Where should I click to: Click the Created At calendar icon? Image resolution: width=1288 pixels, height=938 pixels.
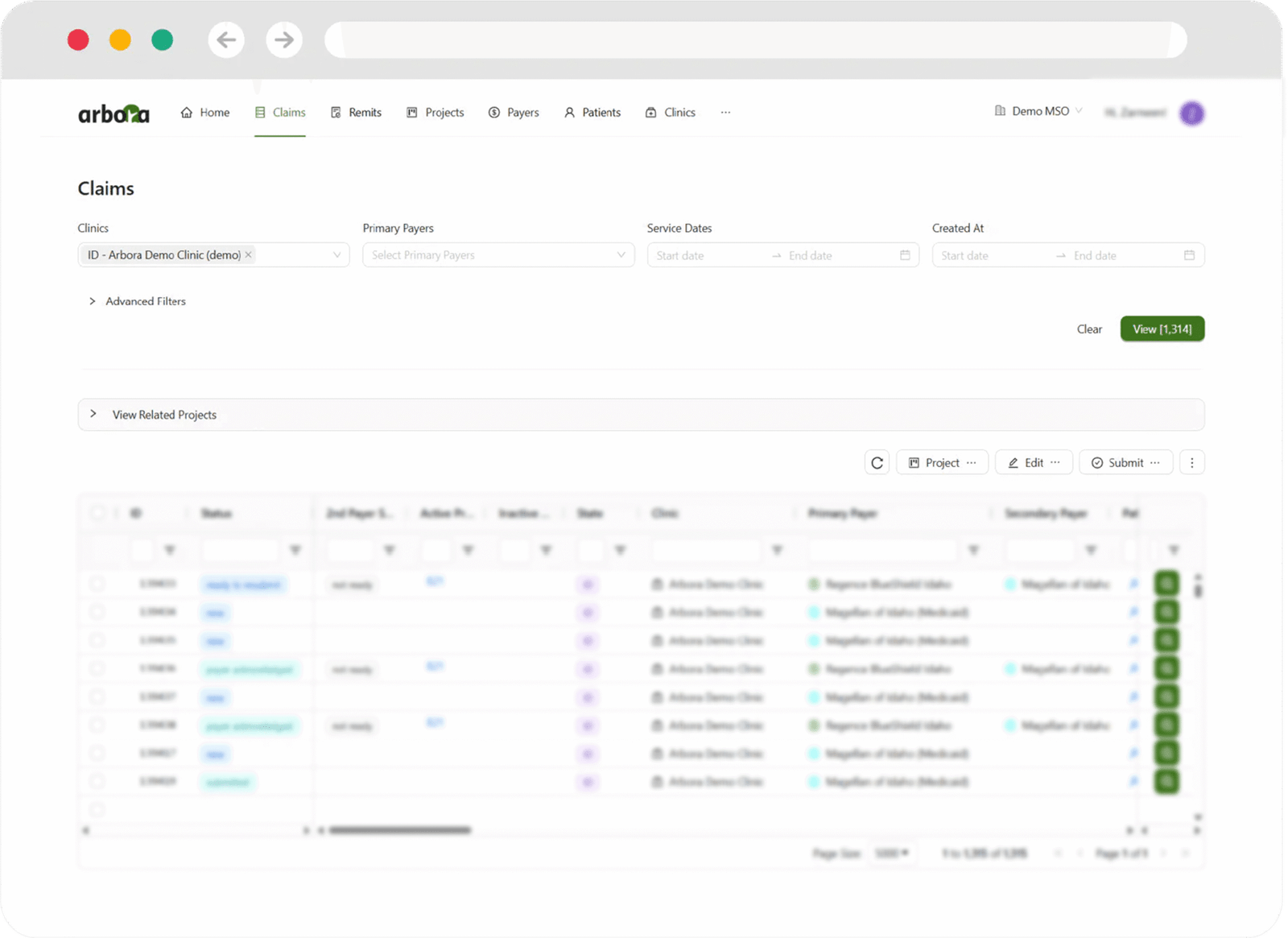[x=1189, y=255]
